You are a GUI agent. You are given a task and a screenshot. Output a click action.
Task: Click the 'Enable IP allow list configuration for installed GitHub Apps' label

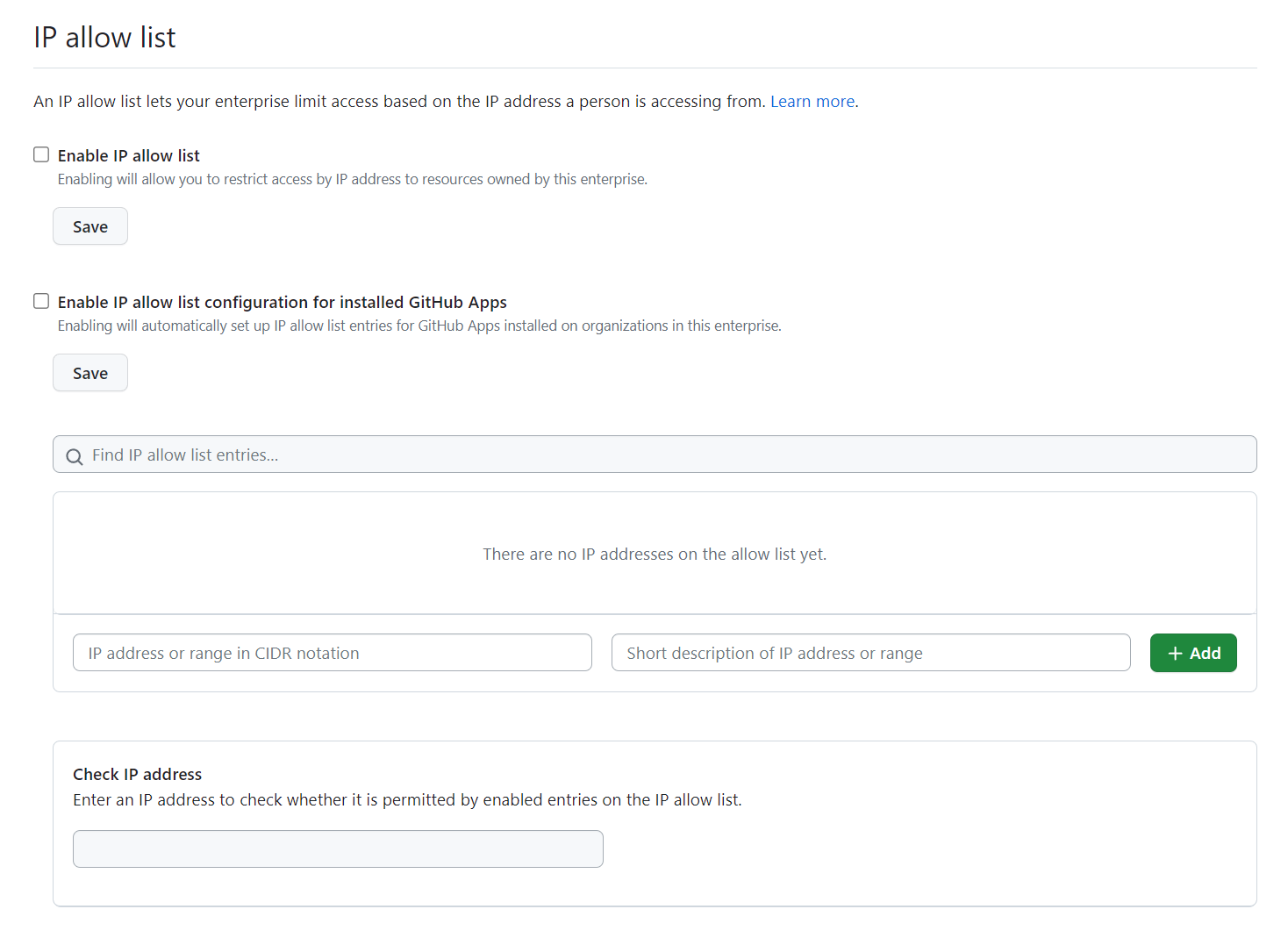pos(283,302)
